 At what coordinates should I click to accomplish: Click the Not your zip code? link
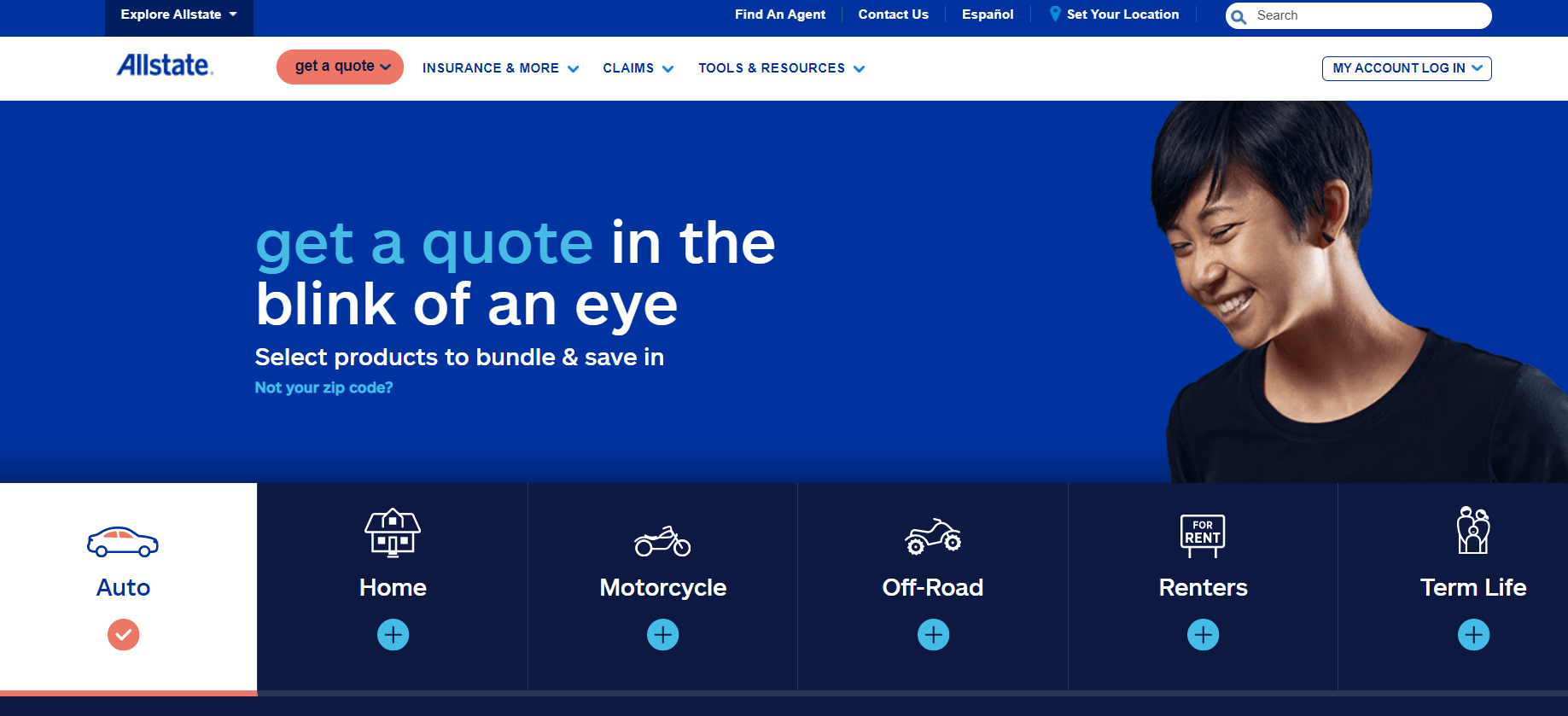click(x=324, y=387)
